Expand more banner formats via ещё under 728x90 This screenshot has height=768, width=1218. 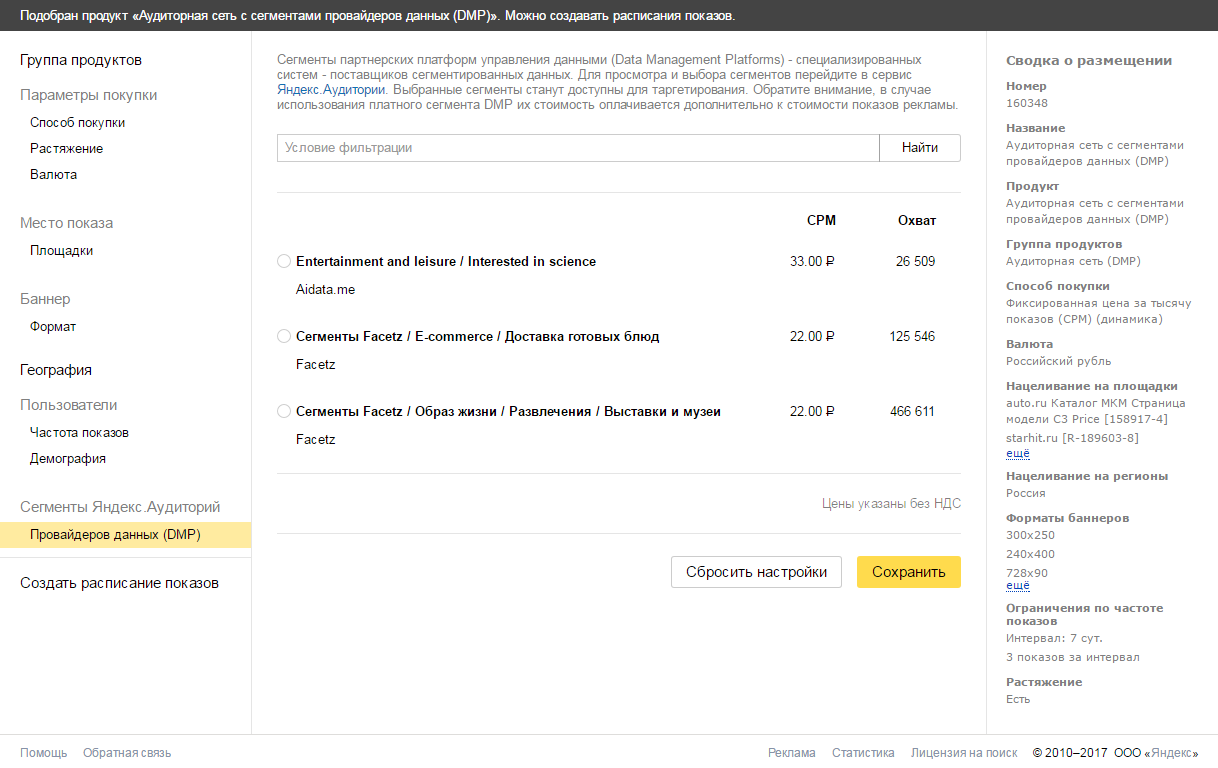(x=1017, y=586)
